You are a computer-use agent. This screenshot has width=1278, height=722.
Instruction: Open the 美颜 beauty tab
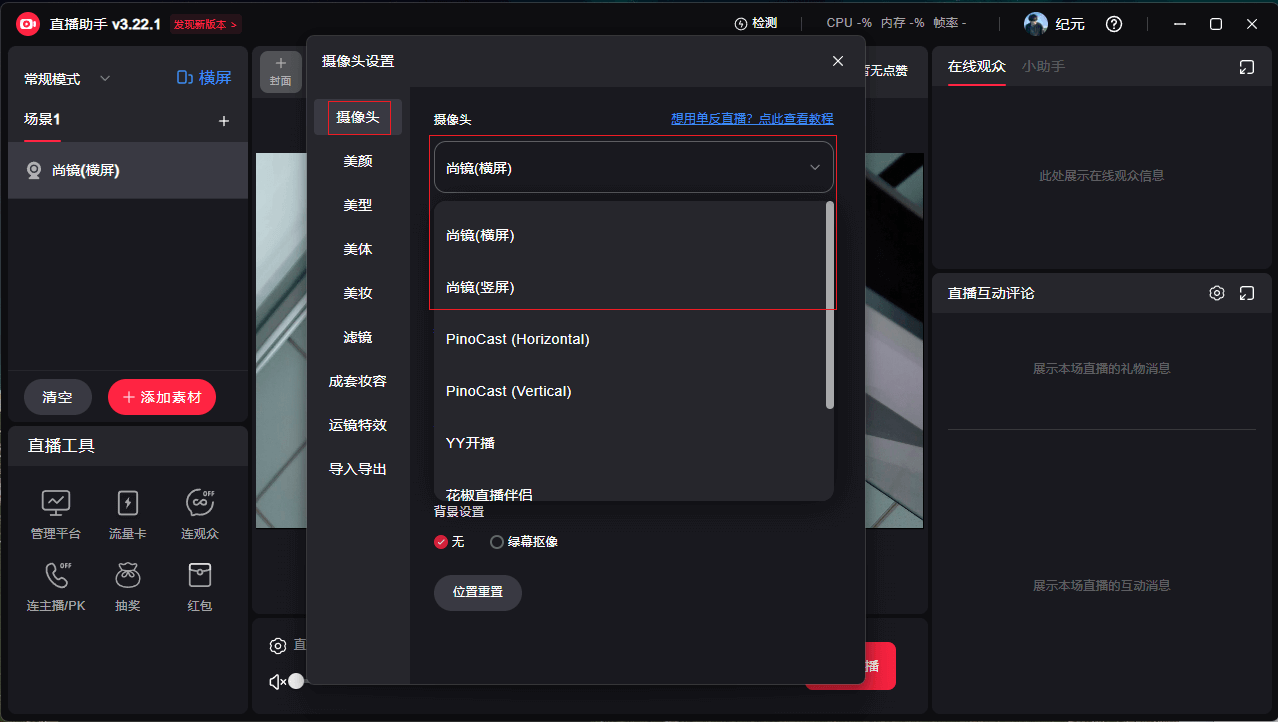(x=358, y=161)
